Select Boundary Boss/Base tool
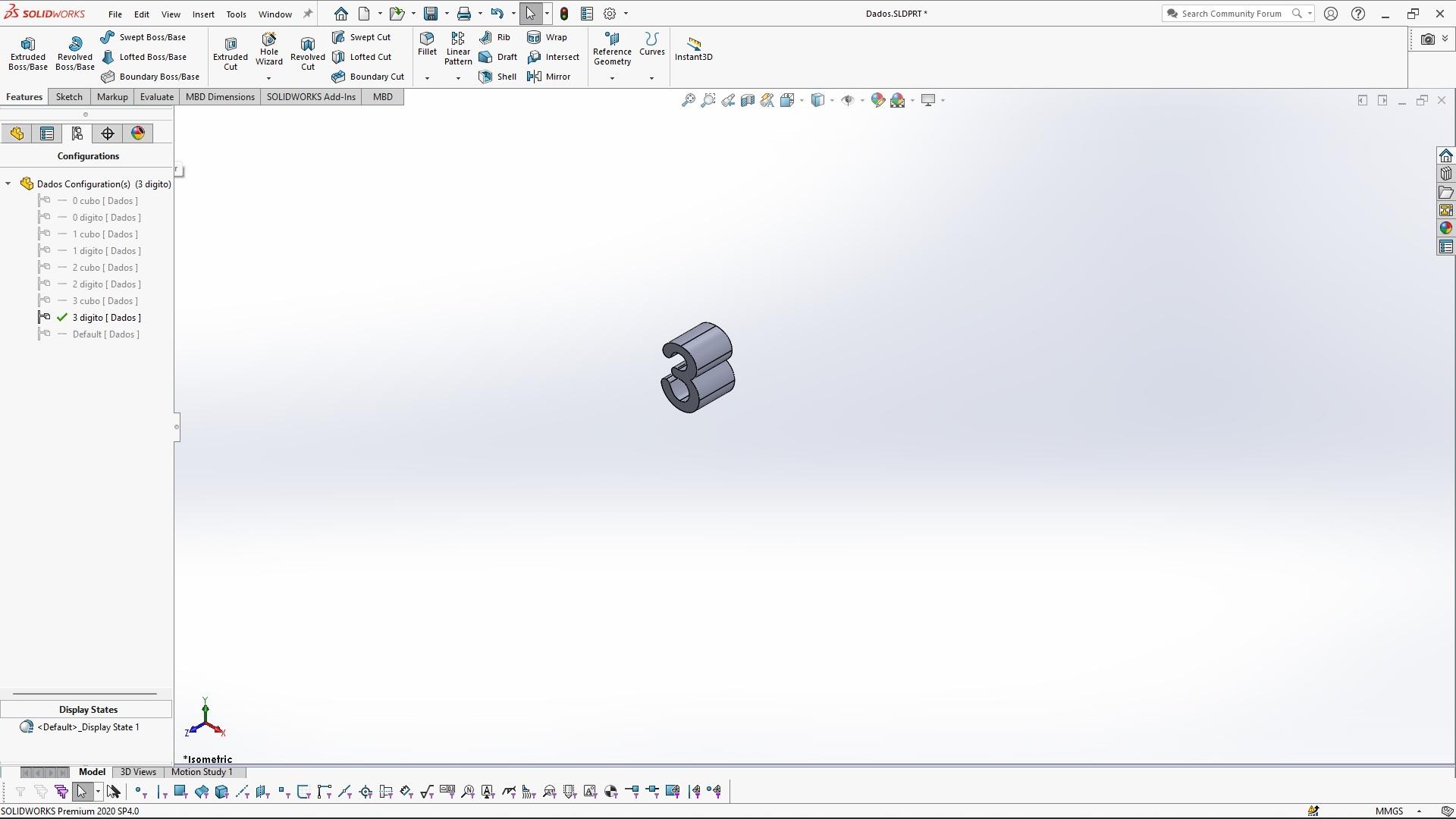Viewport: 1456px width, 819px height. click(x=150, y=77)
